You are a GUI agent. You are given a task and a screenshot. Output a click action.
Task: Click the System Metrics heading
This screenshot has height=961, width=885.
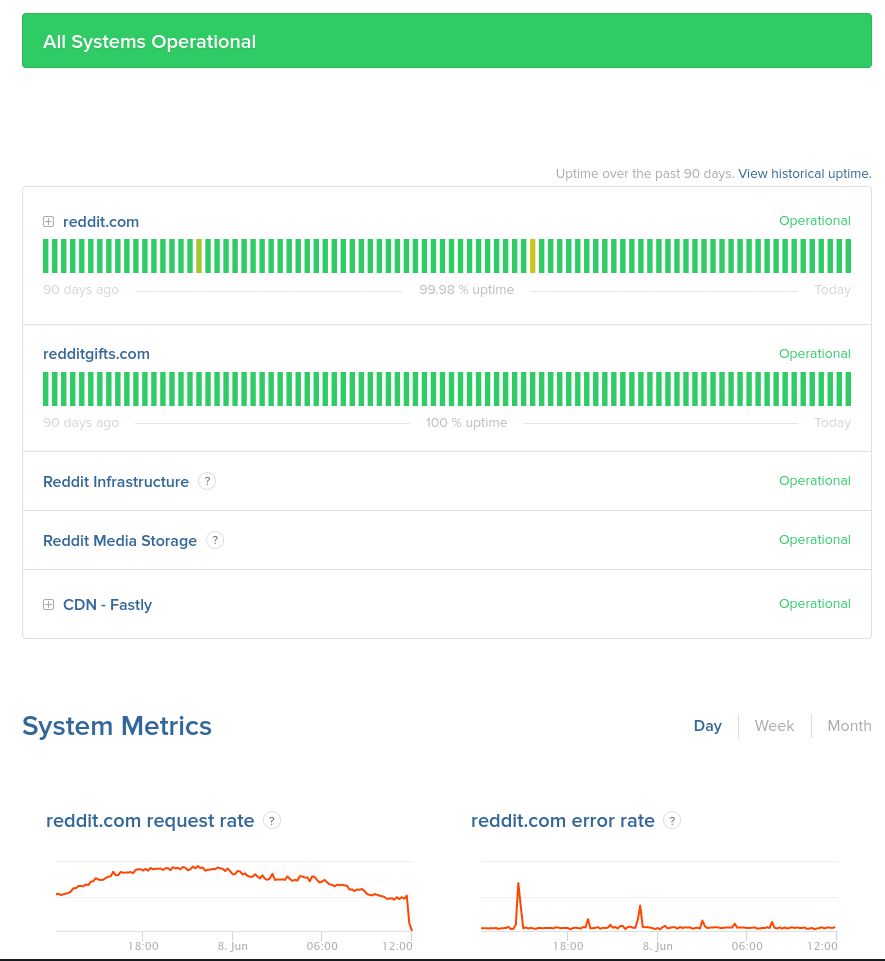[117, 726]
